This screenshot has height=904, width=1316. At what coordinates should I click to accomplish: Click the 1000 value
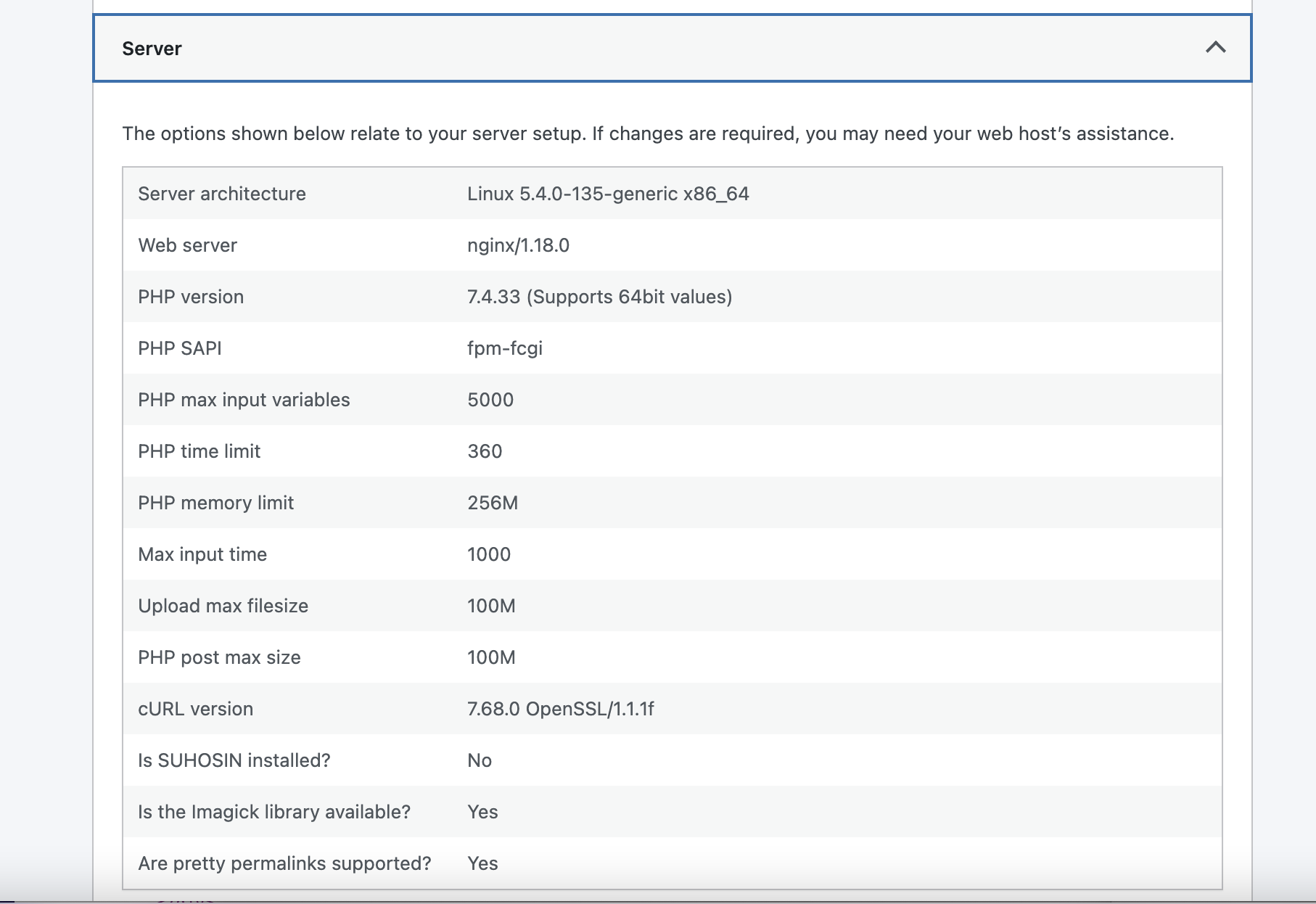pyautogui.click(x=489, y=554)
